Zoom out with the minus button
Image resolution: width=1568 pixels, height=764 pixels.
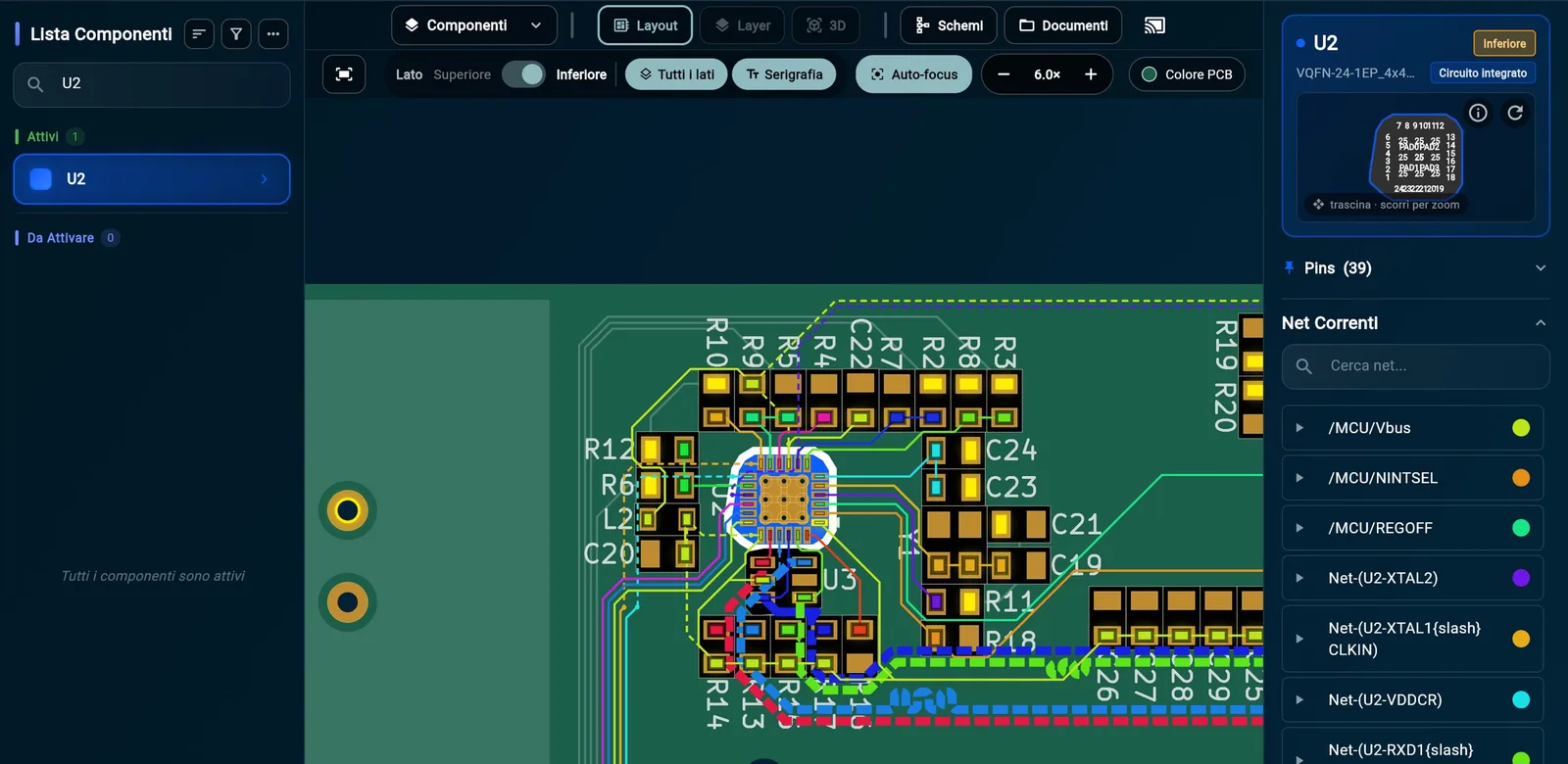[x=1004, y=74]
